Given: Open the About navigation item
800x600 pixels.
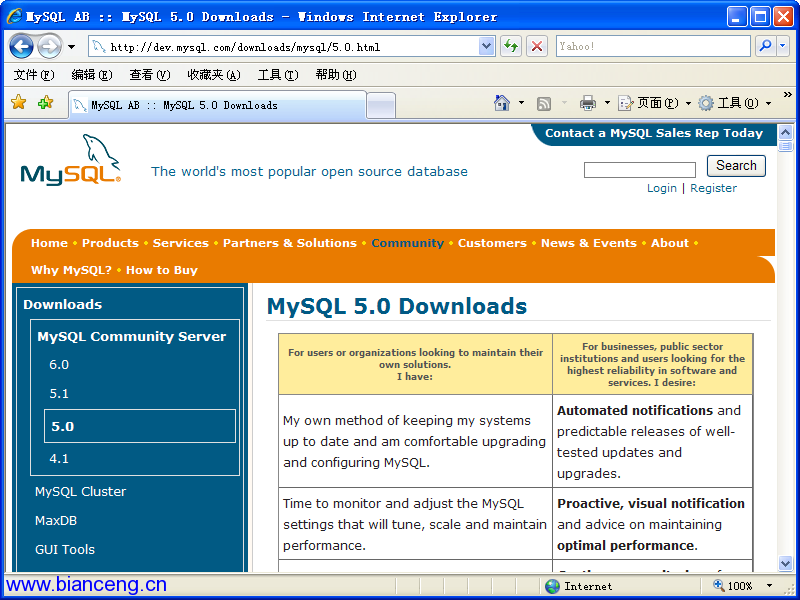Looking at the screenshot, I should coord(670,243).
